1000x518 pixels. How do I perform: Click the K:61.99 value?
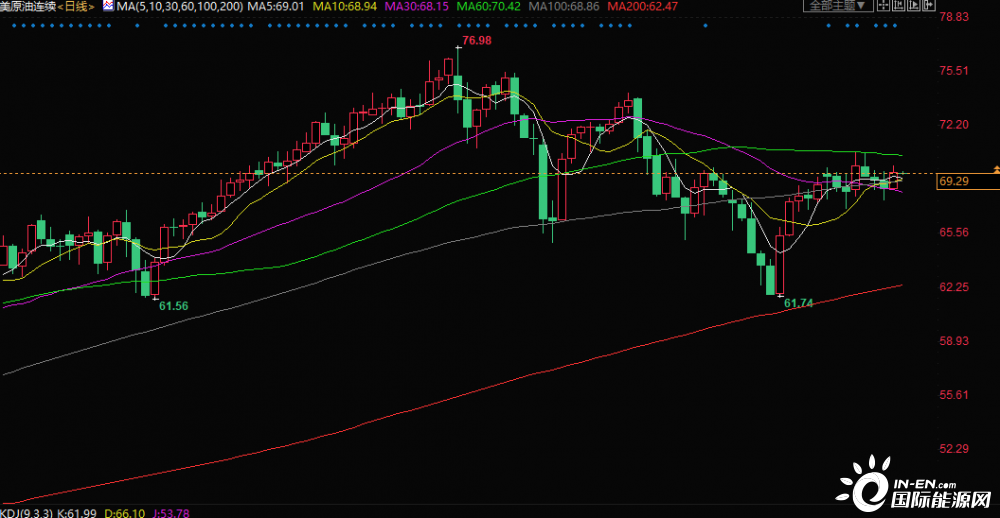pos(77,513)
